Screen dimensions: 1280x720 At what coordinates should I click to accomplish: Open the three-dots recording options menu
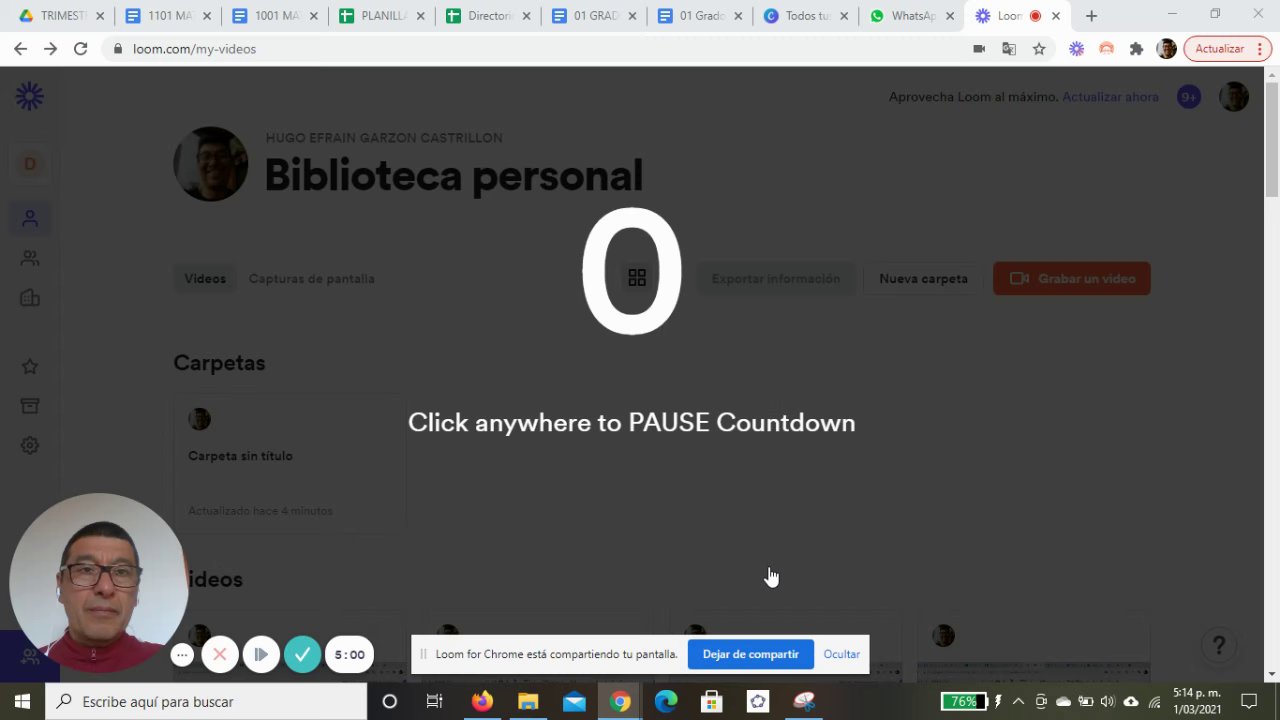coord(182,655)
